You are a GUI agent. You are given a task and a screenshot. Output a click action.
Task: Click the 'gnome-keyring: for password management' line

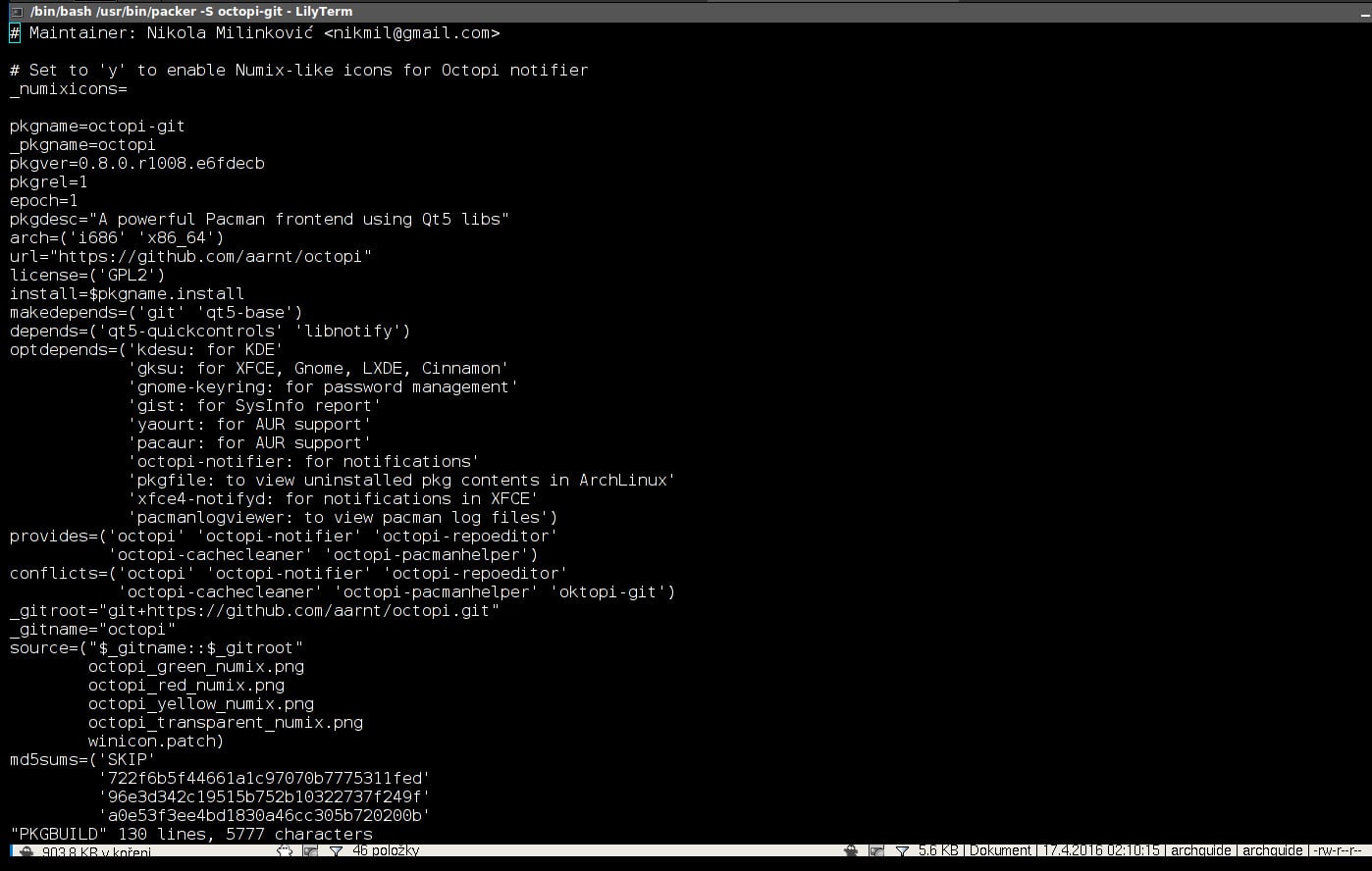pyautogui.click(x=324, y=386)
